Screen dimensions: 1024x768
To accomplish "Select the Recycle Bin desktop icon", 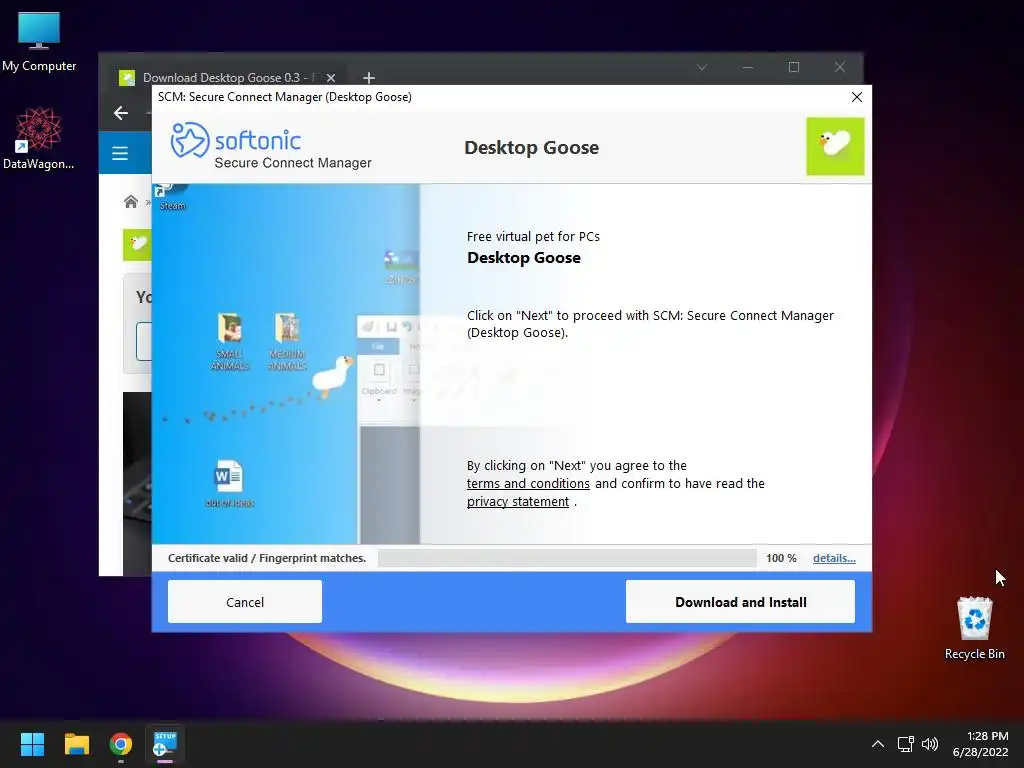I will pos(974,628).
